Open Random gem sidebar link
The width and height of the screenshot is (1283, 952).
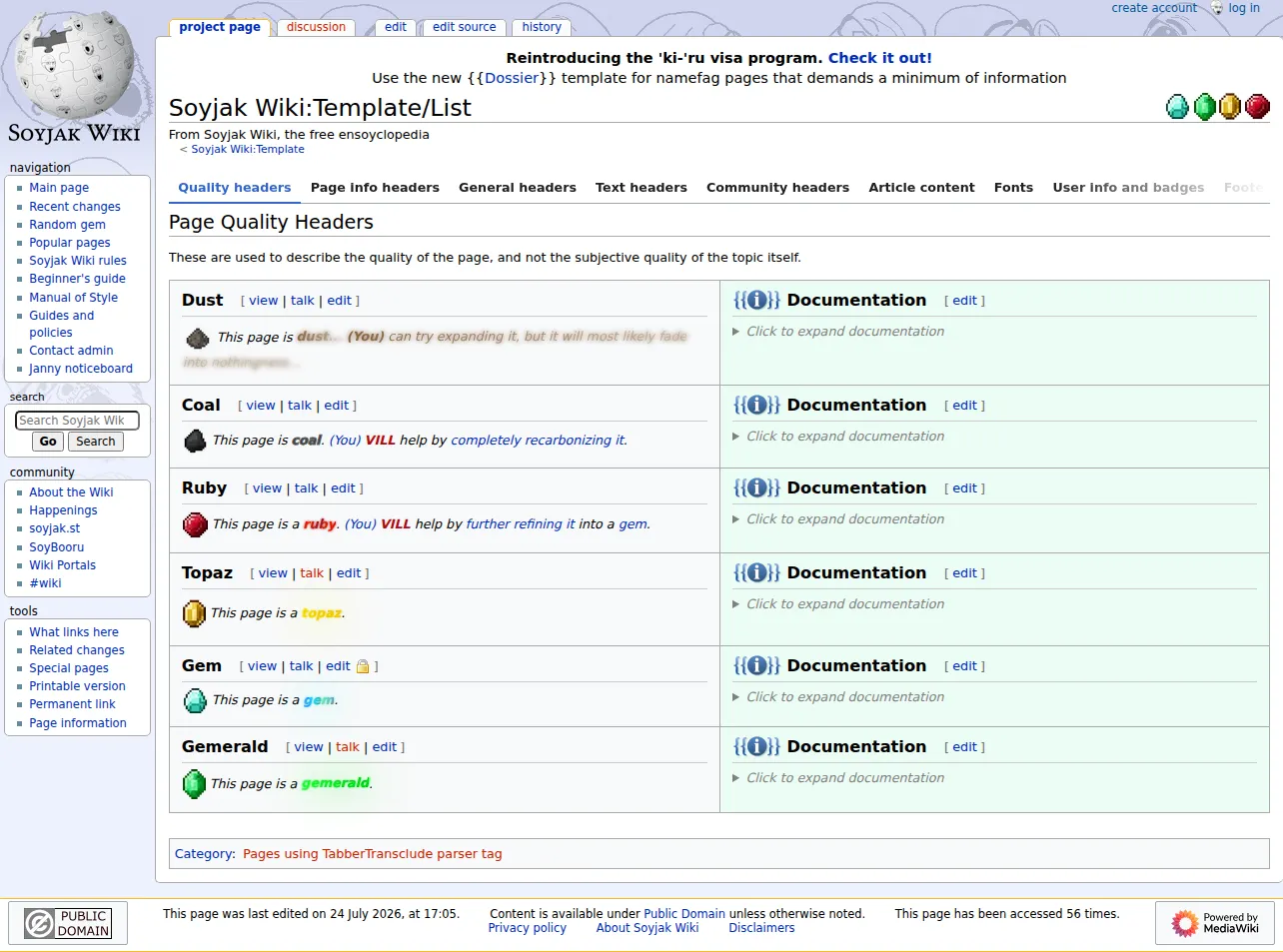point(67,225)
